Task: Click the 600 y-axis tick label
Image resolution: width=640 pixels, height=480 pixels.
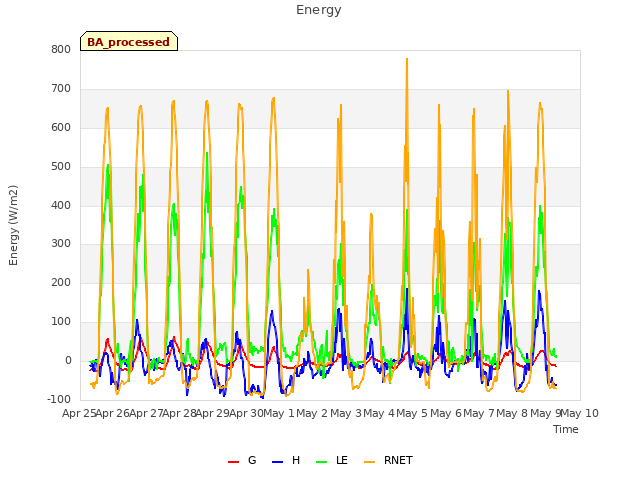Action: (61, 128)
